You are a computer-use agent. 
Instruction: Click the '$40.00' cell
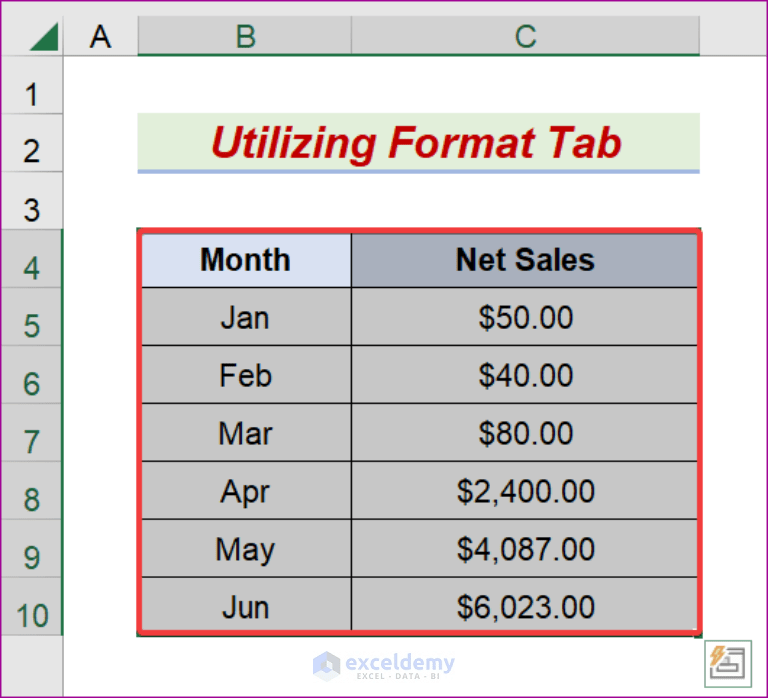click(525, 375)
